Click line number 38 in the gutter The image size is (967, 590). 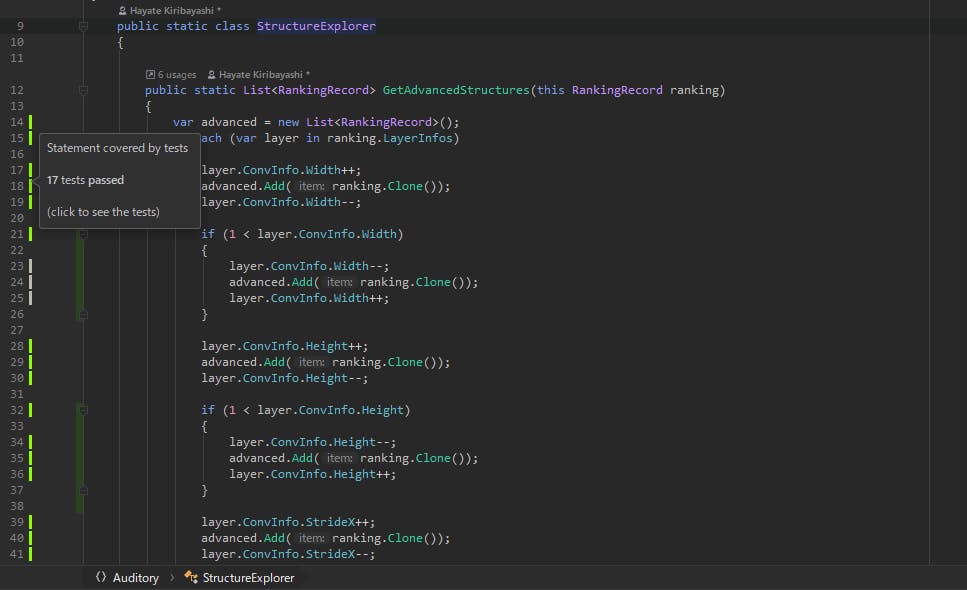[x=17, y=507]
